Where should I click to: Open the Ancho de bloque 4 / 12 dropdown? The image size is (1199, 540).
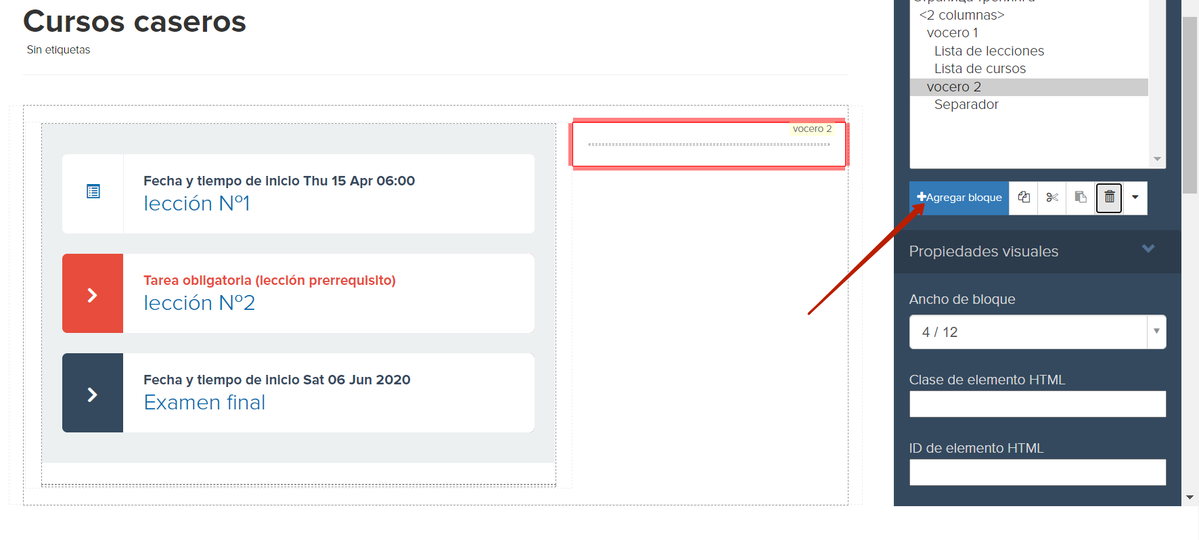coord(1038,332)
